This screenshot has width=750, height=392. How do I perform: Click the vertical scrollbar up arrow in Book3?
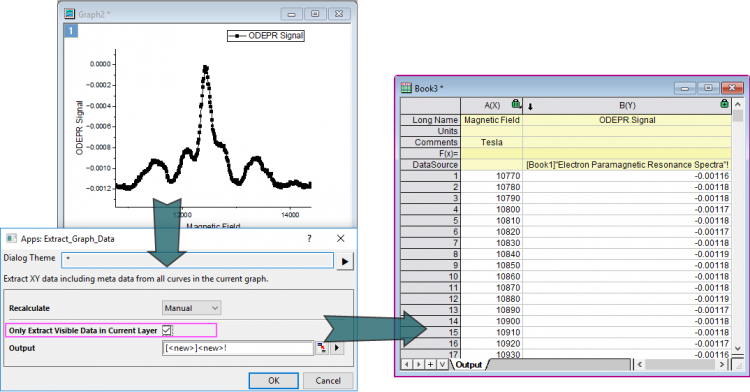click(738, 104)
